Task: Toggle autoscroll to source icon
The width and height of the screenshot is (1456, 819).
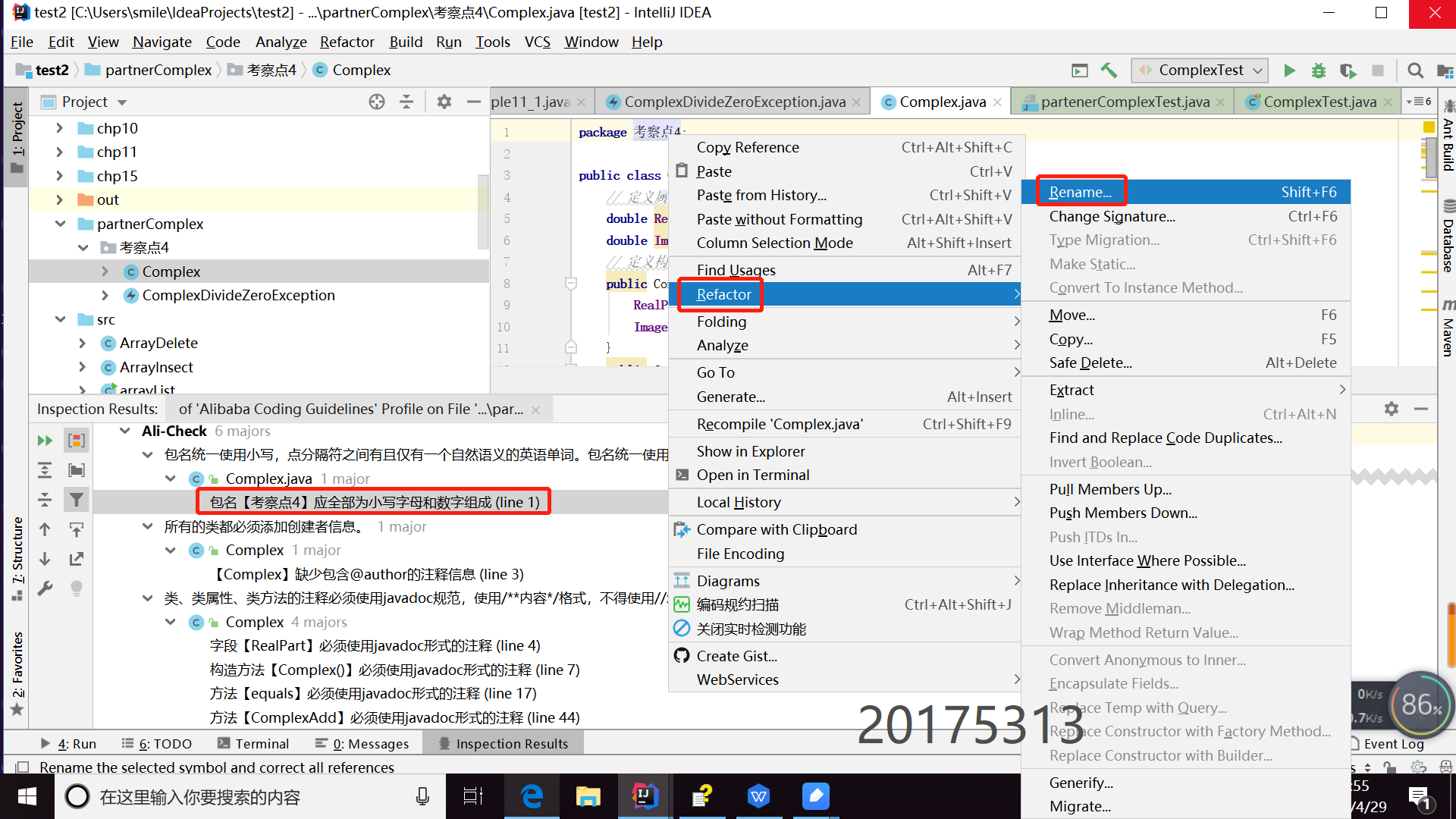Action: [77, 529]
